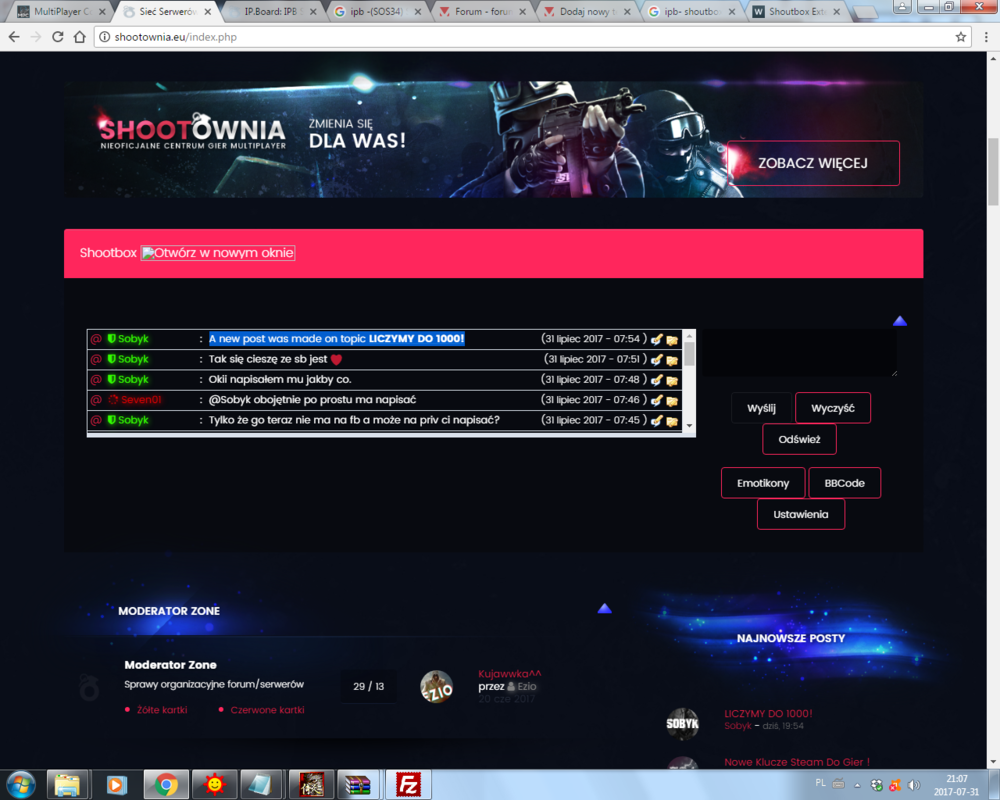This screenshot has height=800, width=1000.
Task: Go to the browser home page icon
Action: pyautogui.click(x=81, y=37)
